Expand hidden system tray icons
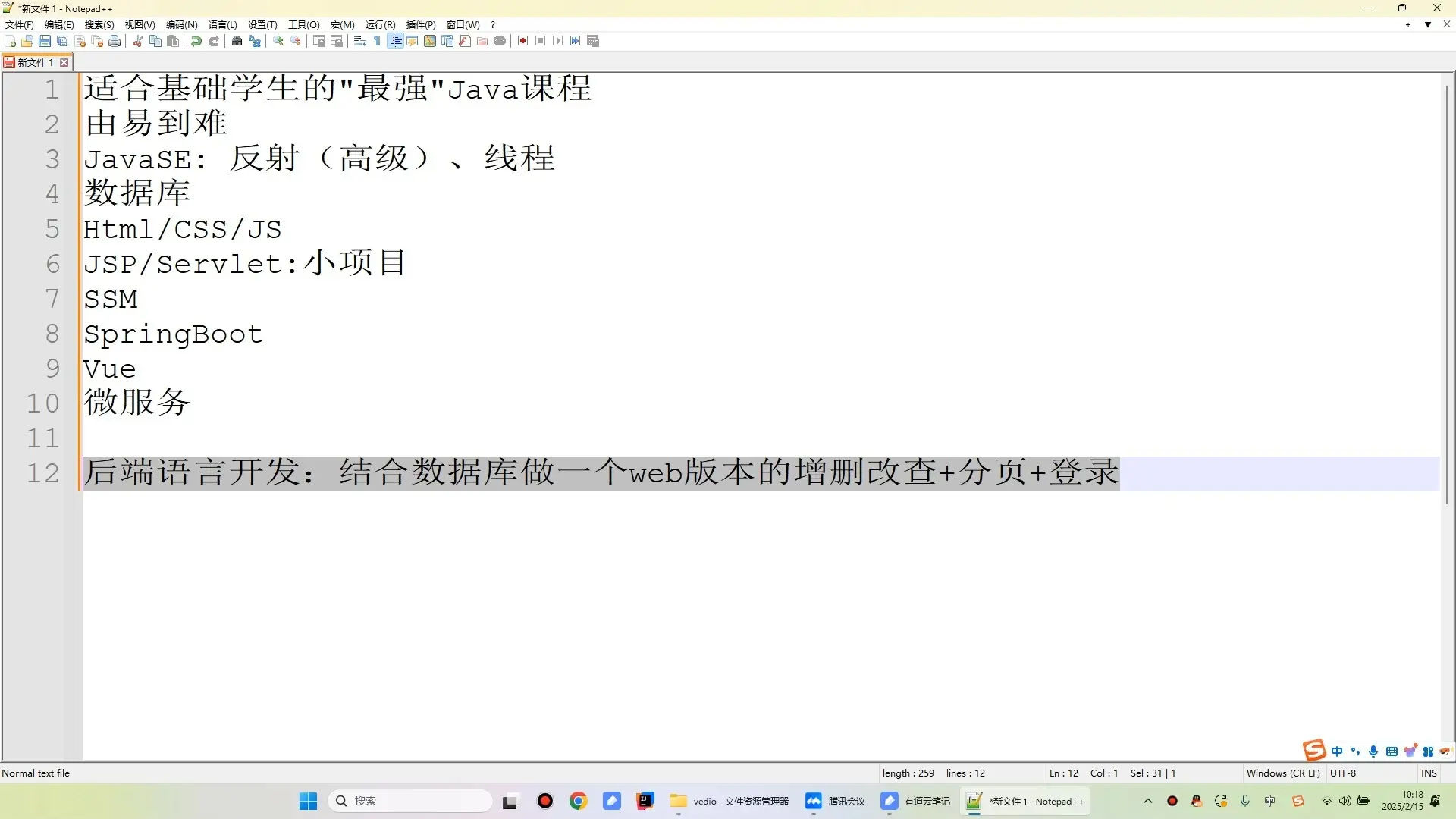 point(1147,801)
